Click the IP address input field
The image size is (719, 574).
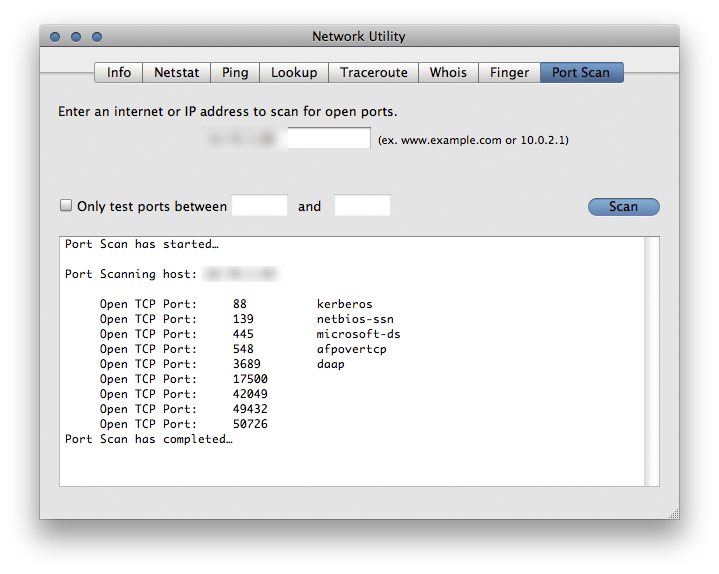click(329, 139)
